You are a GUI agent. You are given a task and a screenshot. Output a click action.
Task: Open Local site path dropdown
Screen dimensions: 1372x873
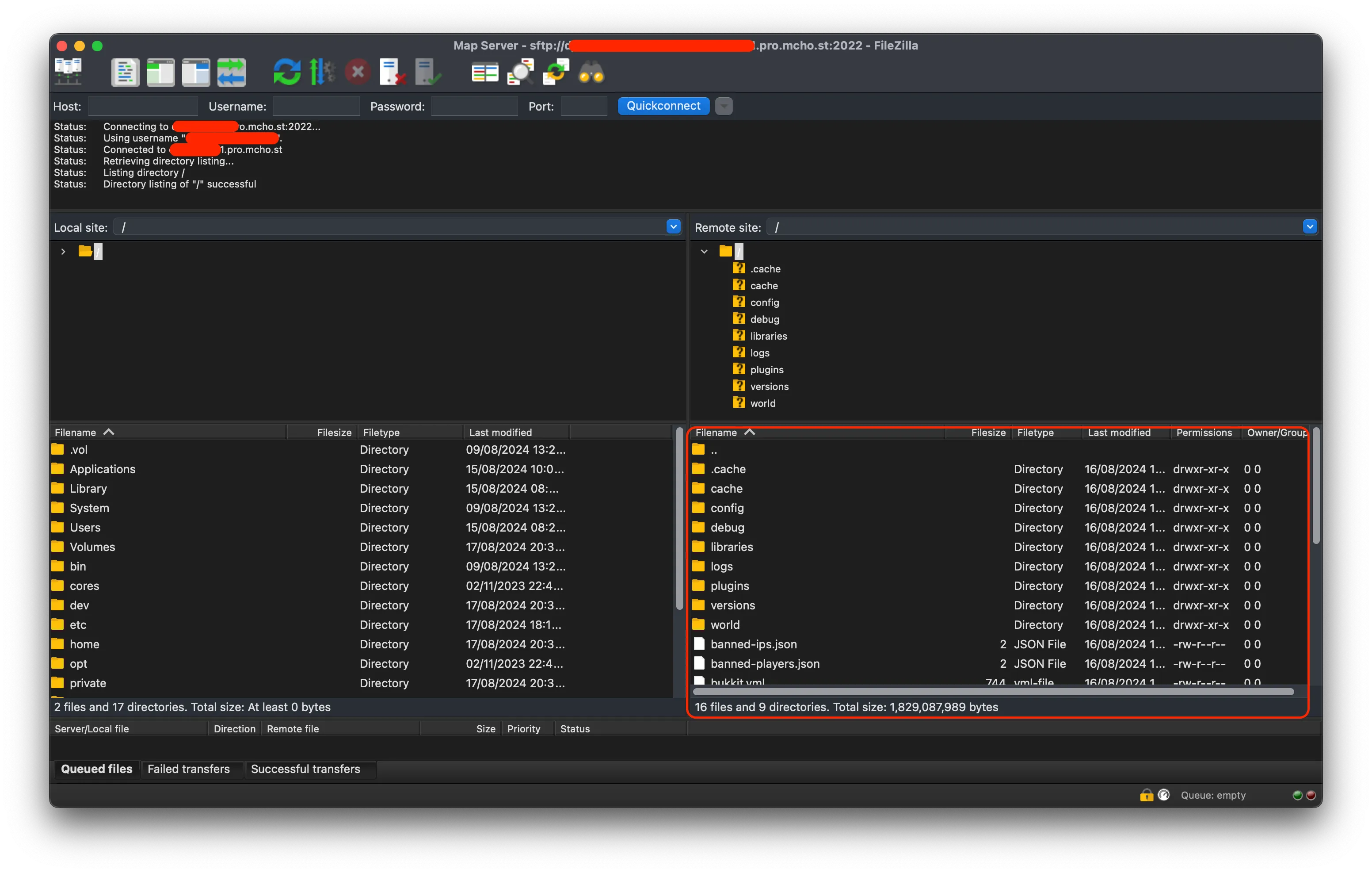pyautogui.click(x=673, y=227)
